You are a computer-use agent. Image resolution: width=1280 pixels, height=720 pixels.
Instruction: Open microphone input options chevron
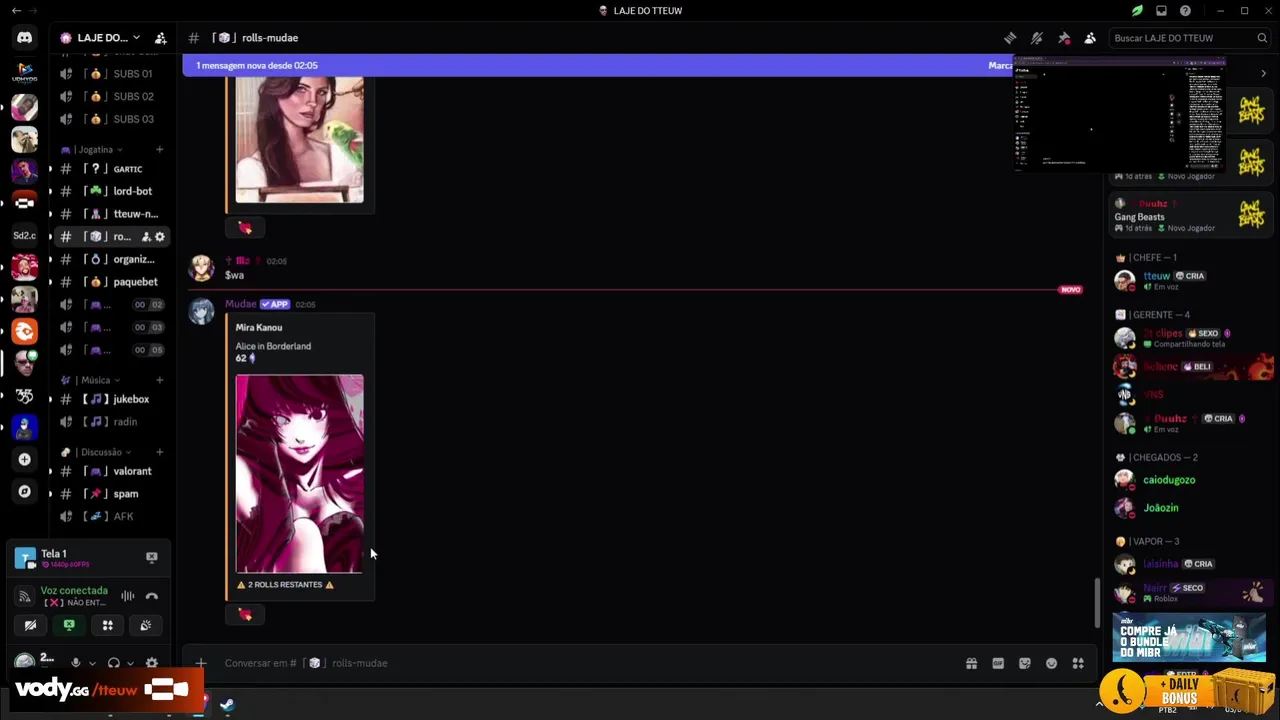point(92,663)
